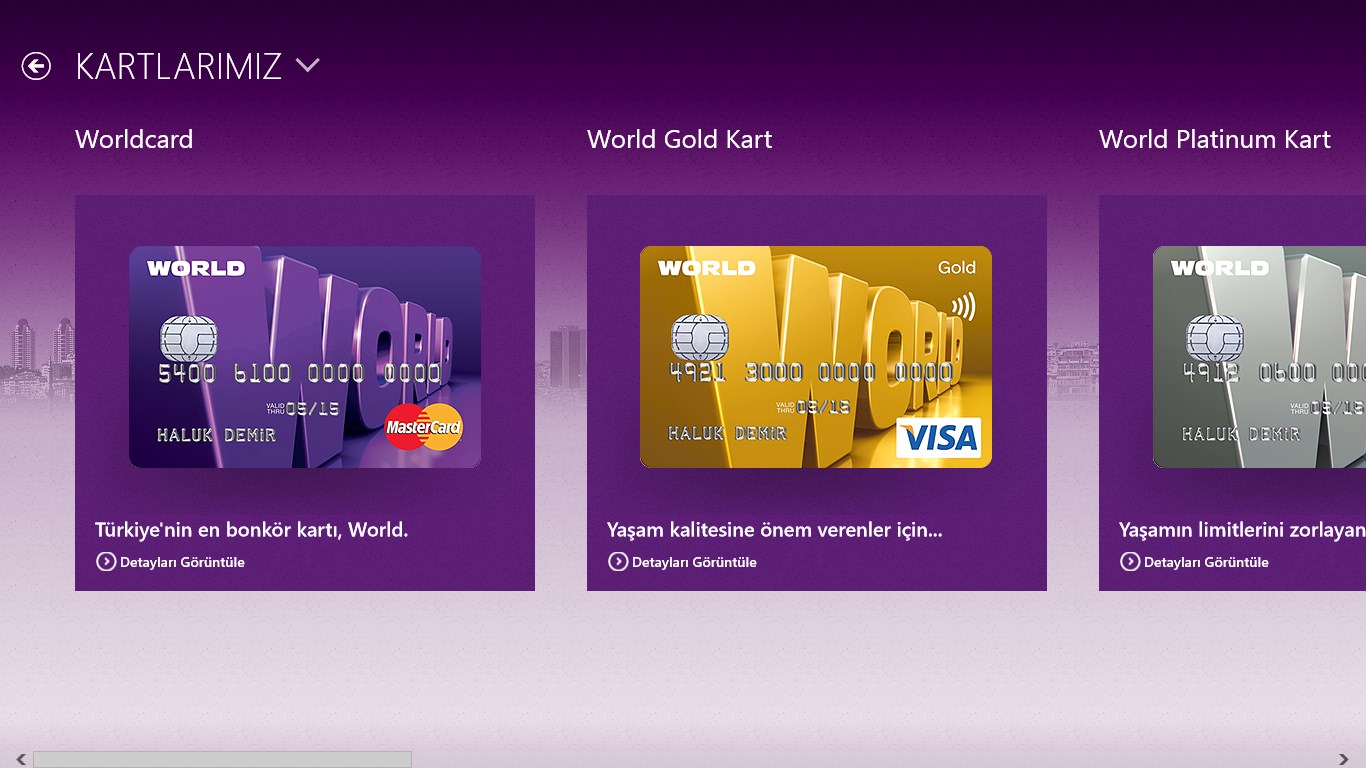Open the World Platinum Kart heading
This screenshot has width=1366, height=768.
pos(1214,139)
